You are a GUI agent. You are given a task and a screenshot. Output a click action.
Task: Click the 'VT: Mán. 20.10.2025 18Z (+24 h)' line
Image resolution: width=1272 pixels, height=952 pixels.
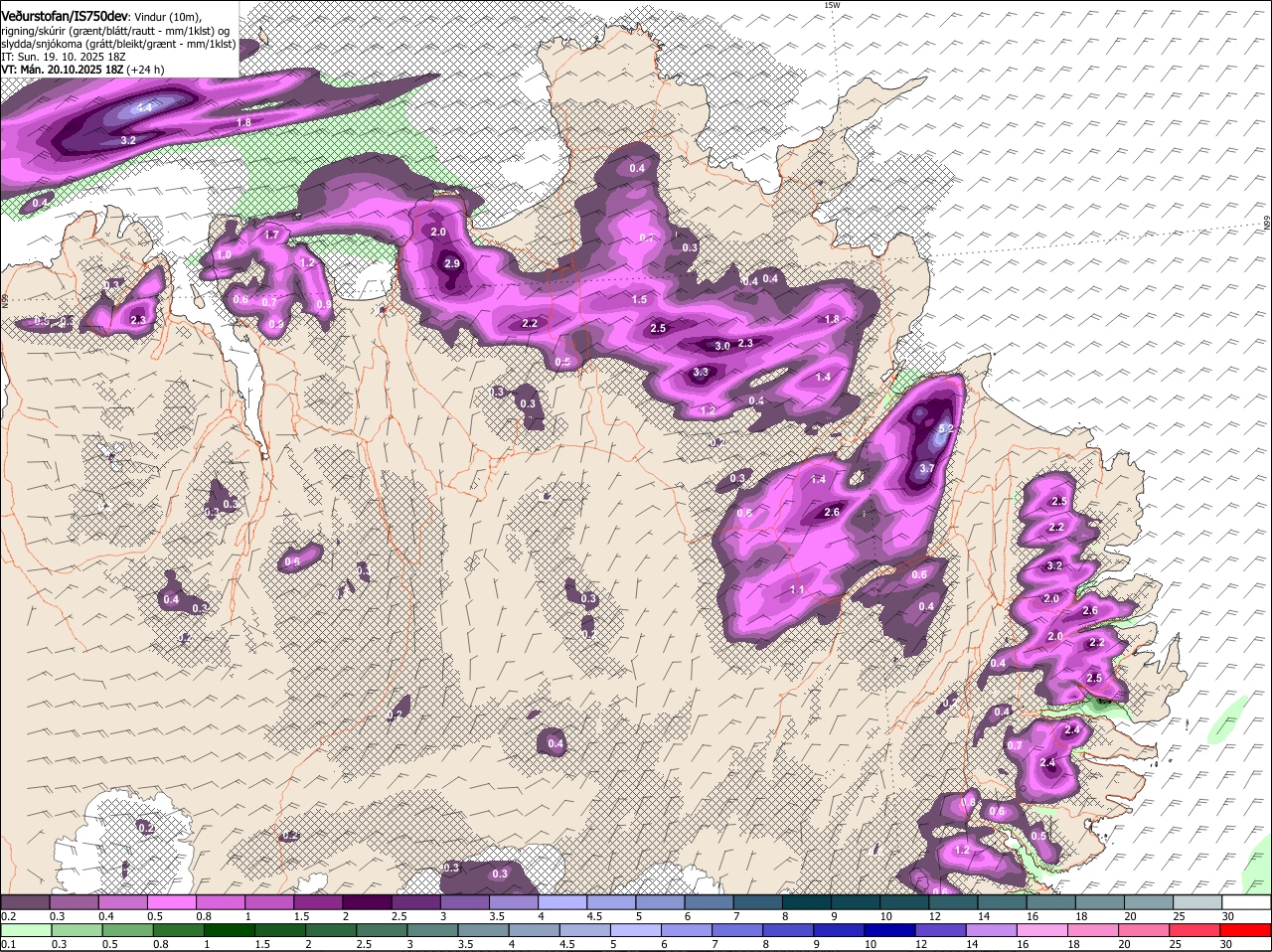(82, 70)
